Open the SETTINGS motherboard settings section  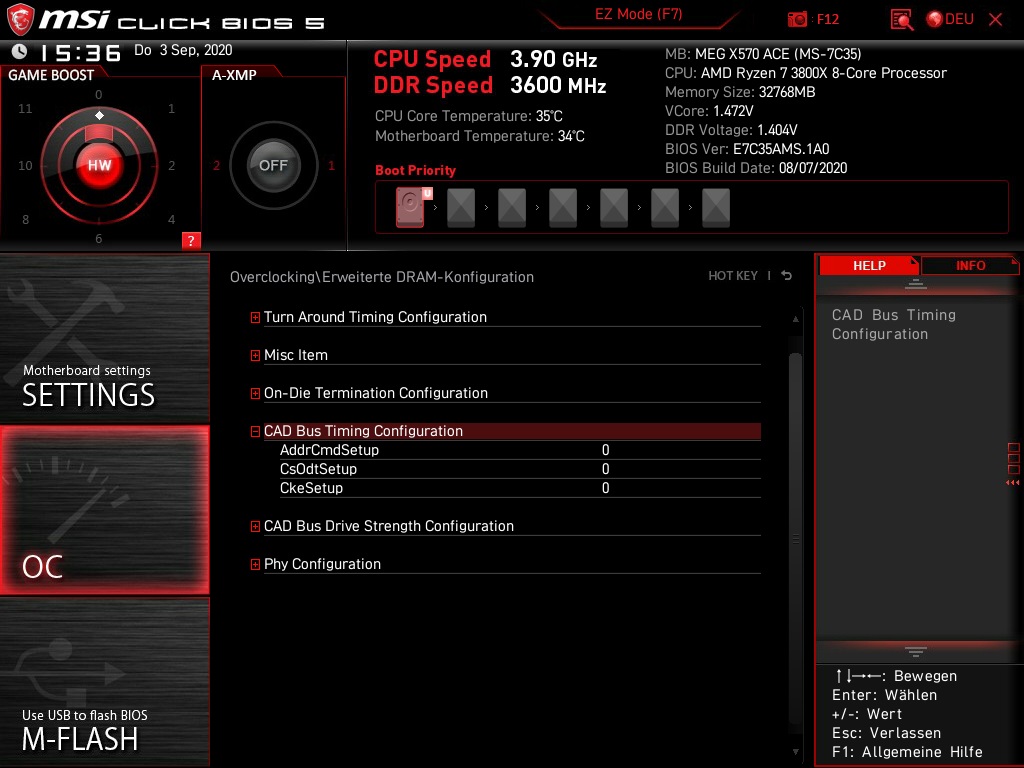[104, 339]
